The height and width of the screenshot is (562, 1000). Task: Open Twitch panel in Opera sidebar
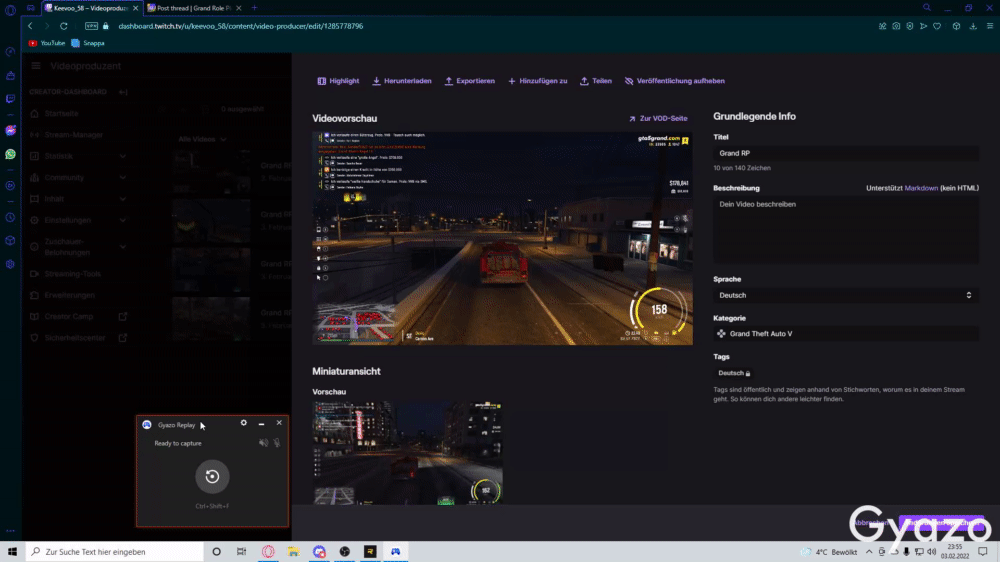[x=10, y=100]
